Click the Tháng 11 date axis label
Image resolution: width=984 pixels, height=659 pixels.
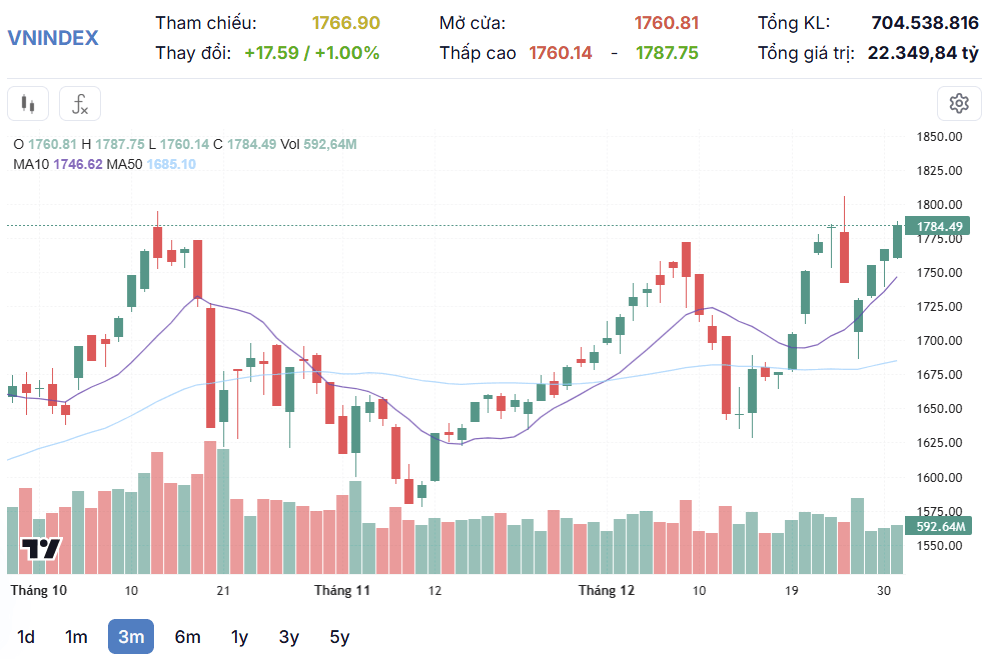pyautogui.click(x=342, y=591)
